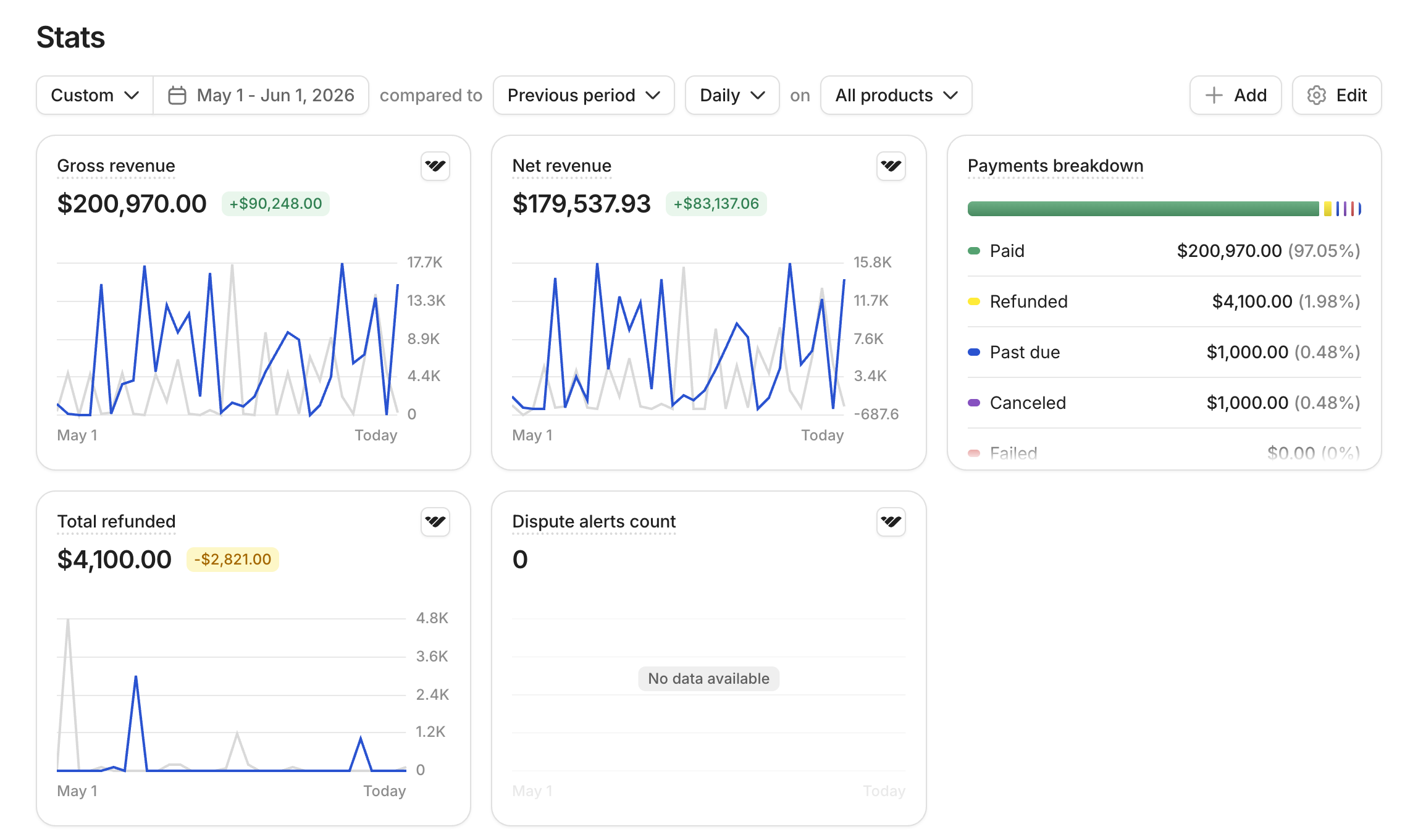Image resolution: width=1418 pixels, height=840 pixels.
Task: Open the Previous period dropdown
Action: pyautogui.click(x=584, y=95)
